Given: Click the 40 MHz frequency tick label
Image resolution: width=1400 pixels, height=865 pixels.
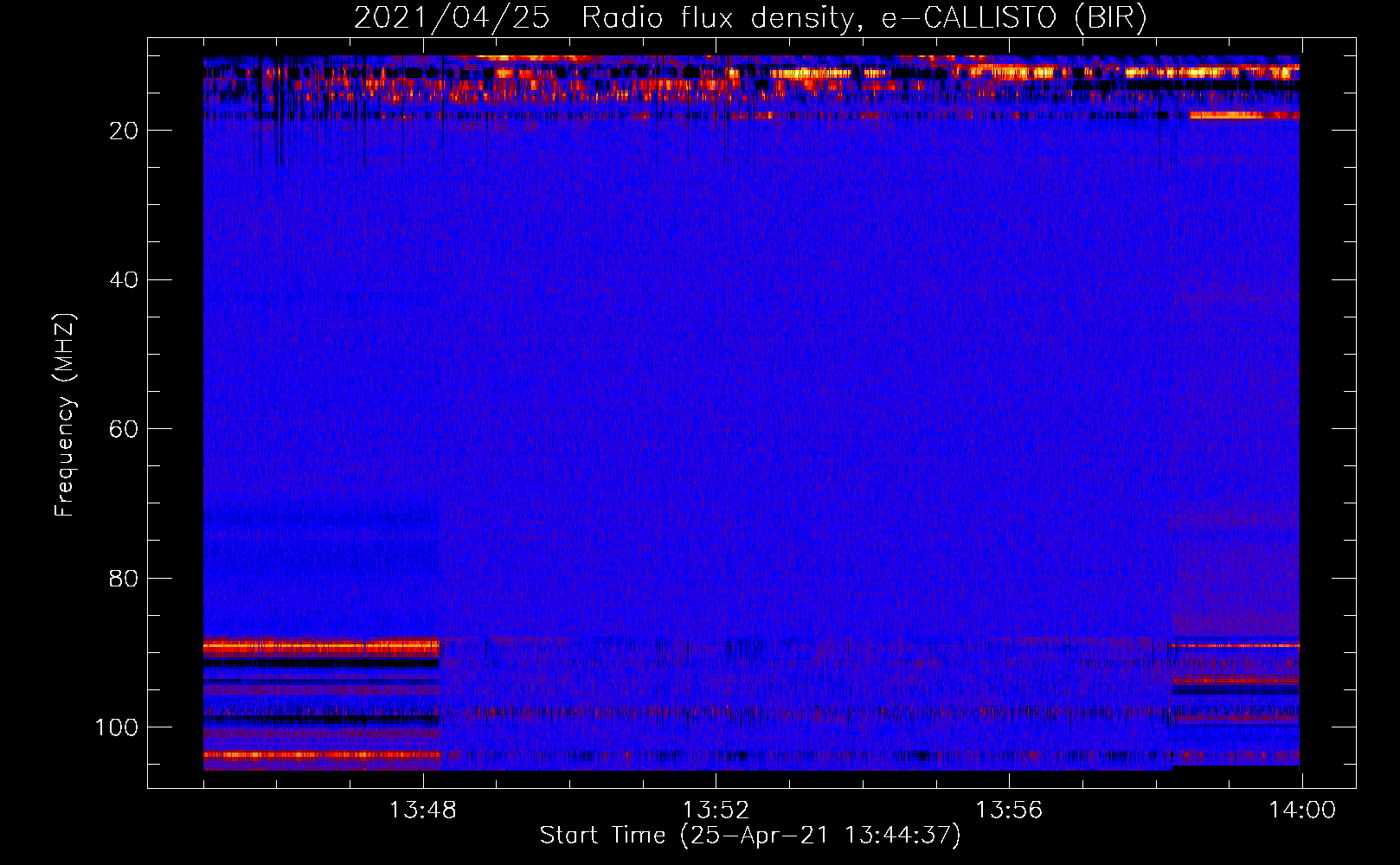Looking at the screenshot, I should click(x=124, y=280).
